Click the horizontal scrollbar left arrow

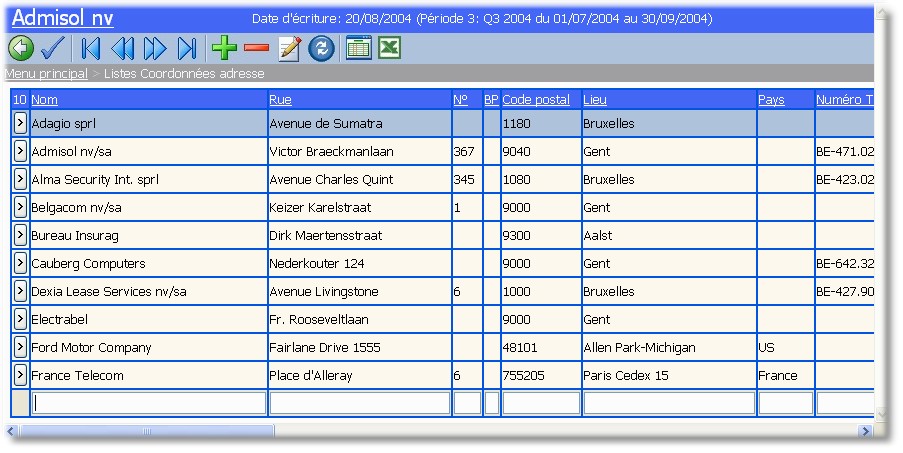10,431
